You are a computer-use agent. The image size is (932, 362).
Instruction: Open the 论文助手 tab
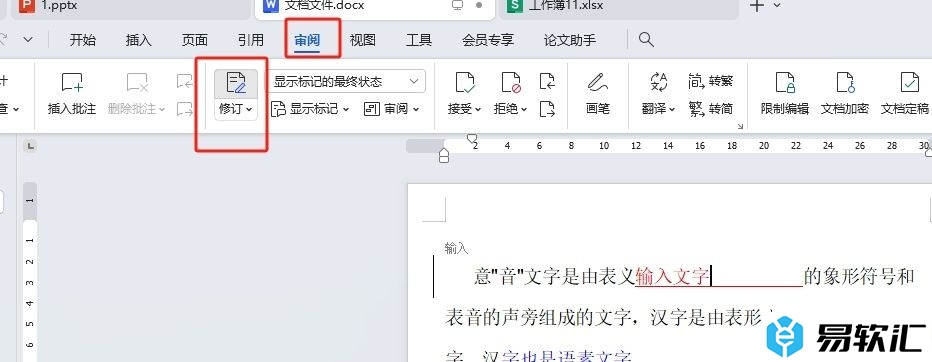(570, 40)
